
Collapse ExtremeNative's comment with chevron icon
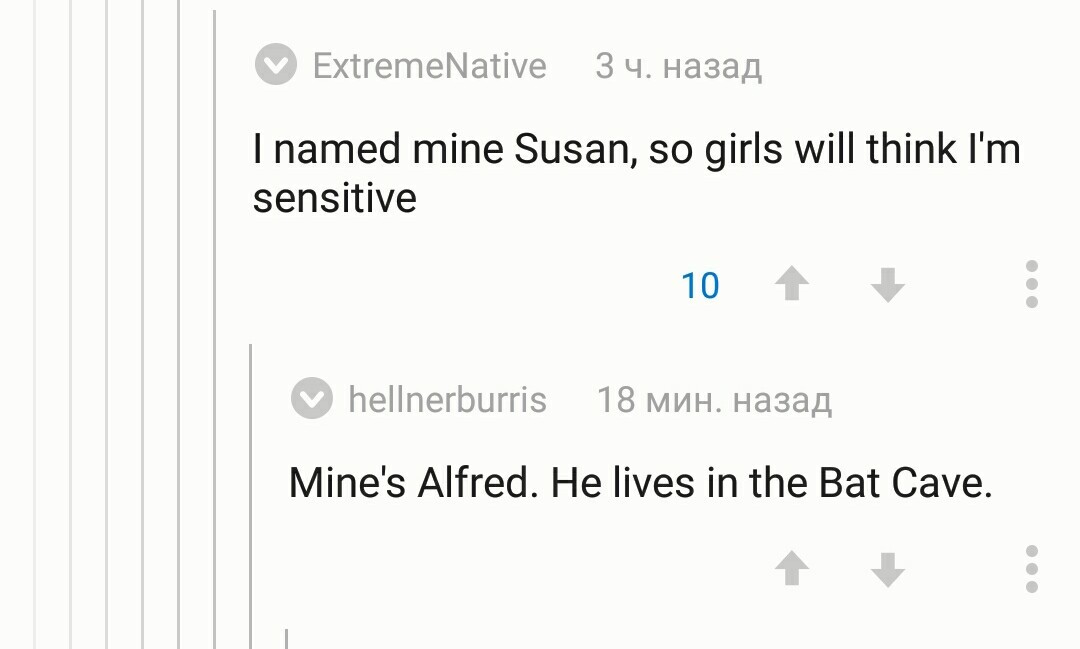(275, 67)
